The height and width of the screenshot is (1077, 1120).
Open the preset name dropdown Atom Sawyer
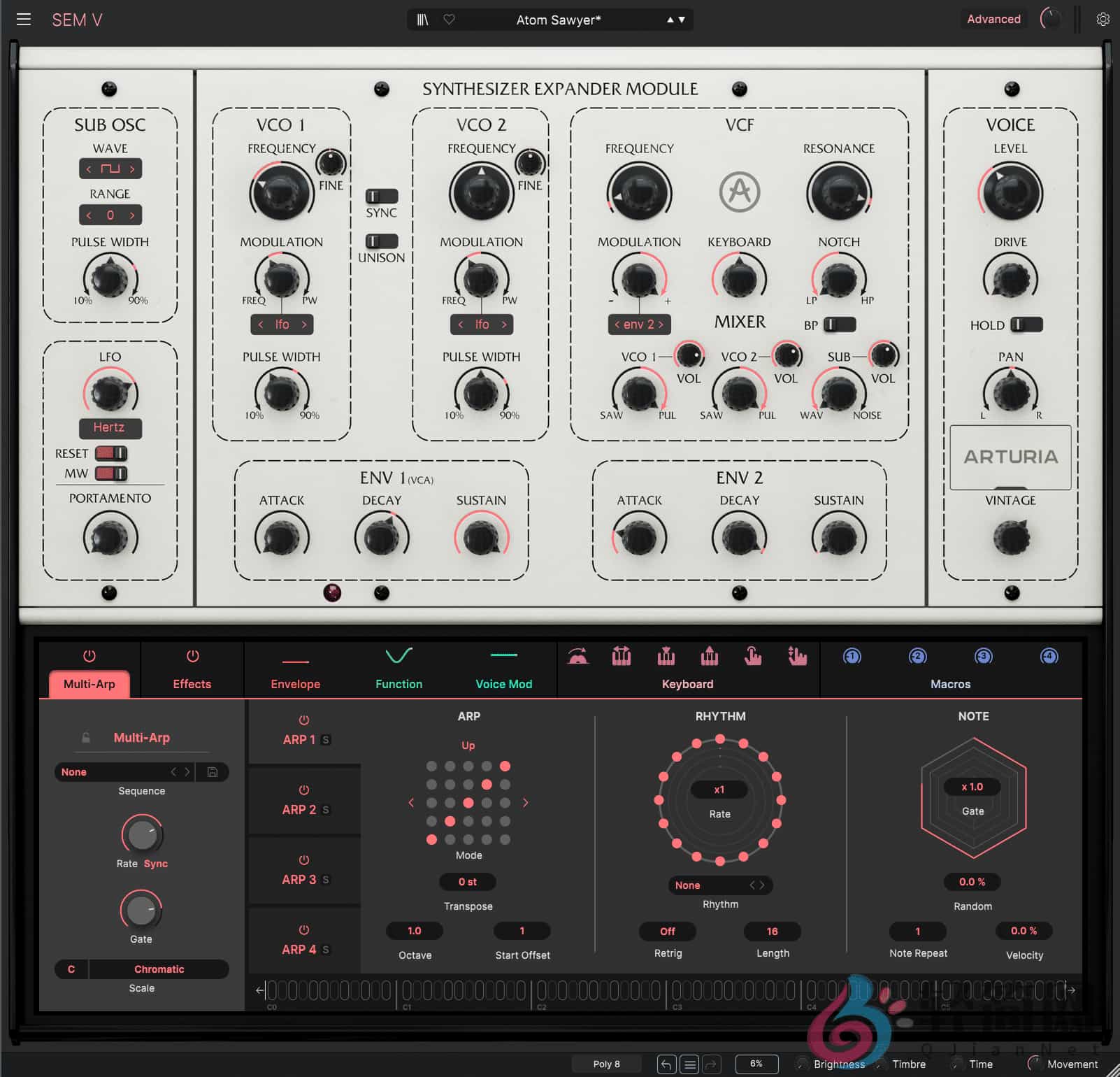(x=558, y=20)
